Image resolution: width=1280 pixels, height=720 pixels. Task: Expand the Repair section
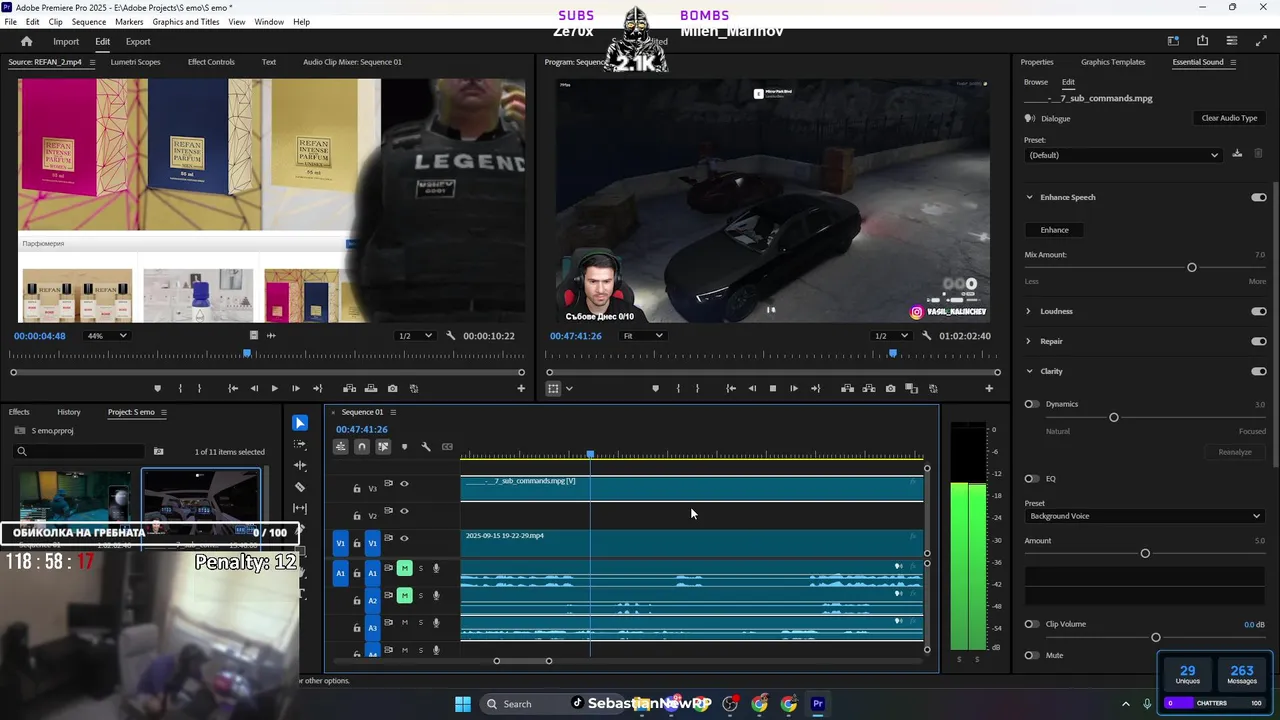pos(1029,341)
